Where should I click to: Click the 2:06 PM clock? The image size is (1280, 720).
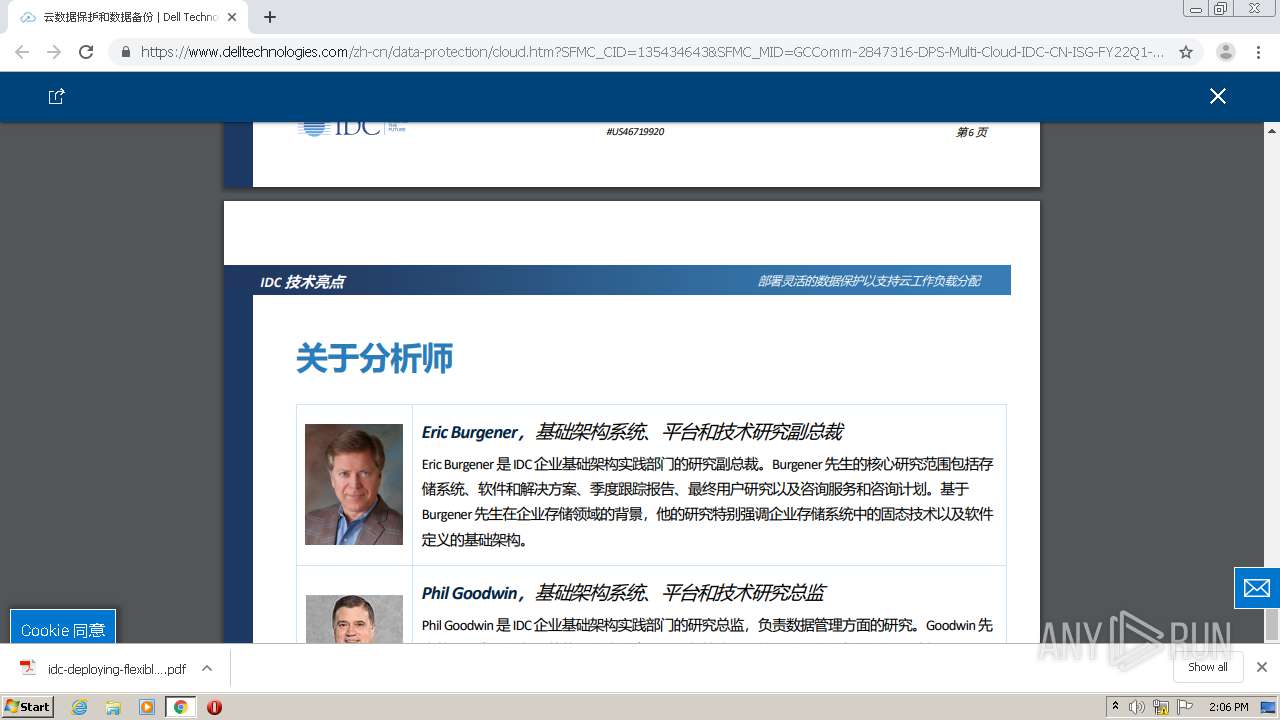tap(1228, 707)
